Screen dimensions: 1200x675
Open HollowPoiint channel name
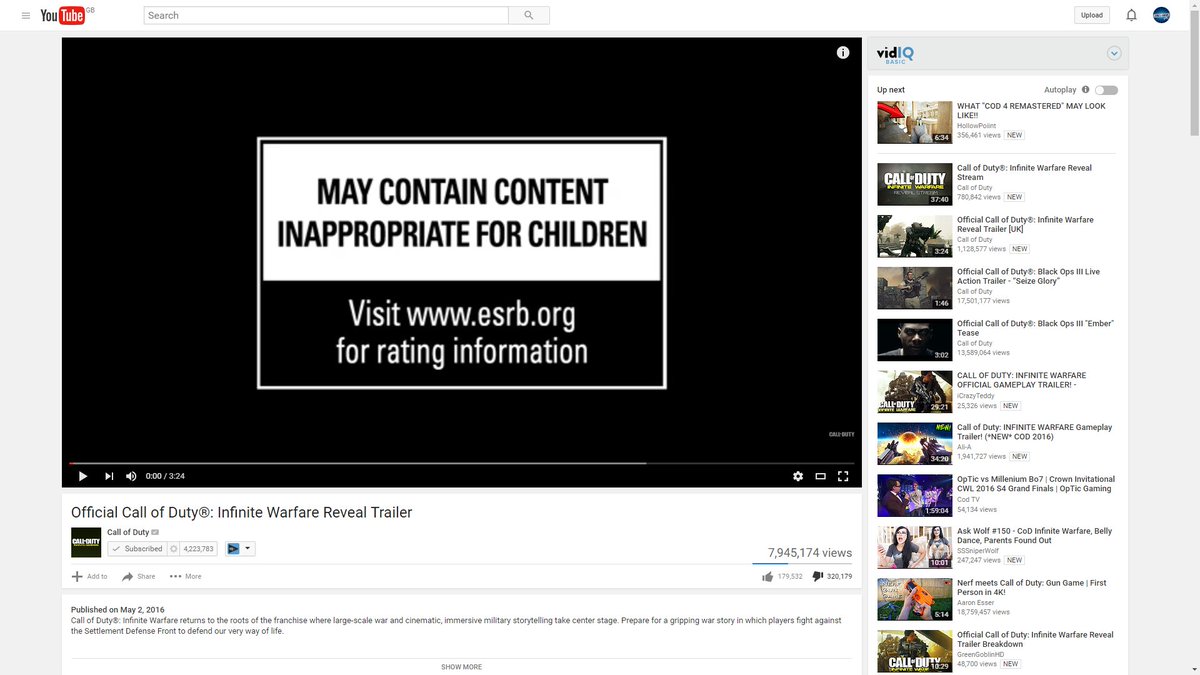pos(976,125)
